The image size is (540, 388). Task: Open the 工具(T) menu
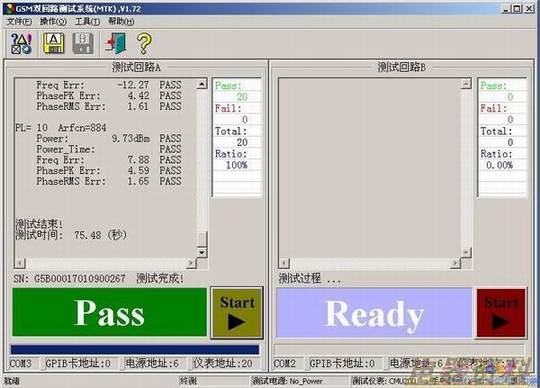tap(87, 21)
